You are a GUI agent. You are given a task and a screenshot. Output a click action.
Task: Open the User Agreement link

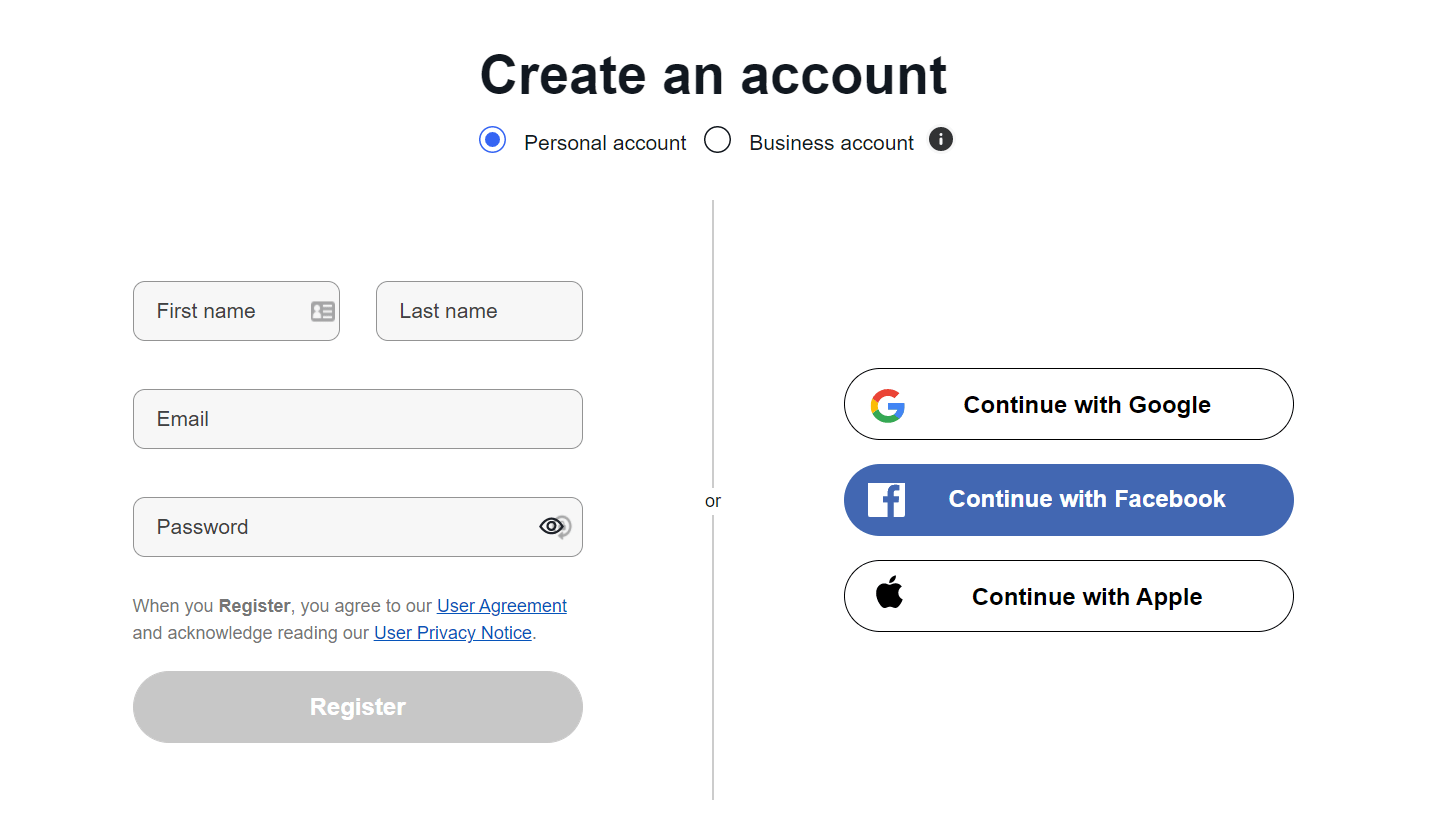click(x=502, y=605)
